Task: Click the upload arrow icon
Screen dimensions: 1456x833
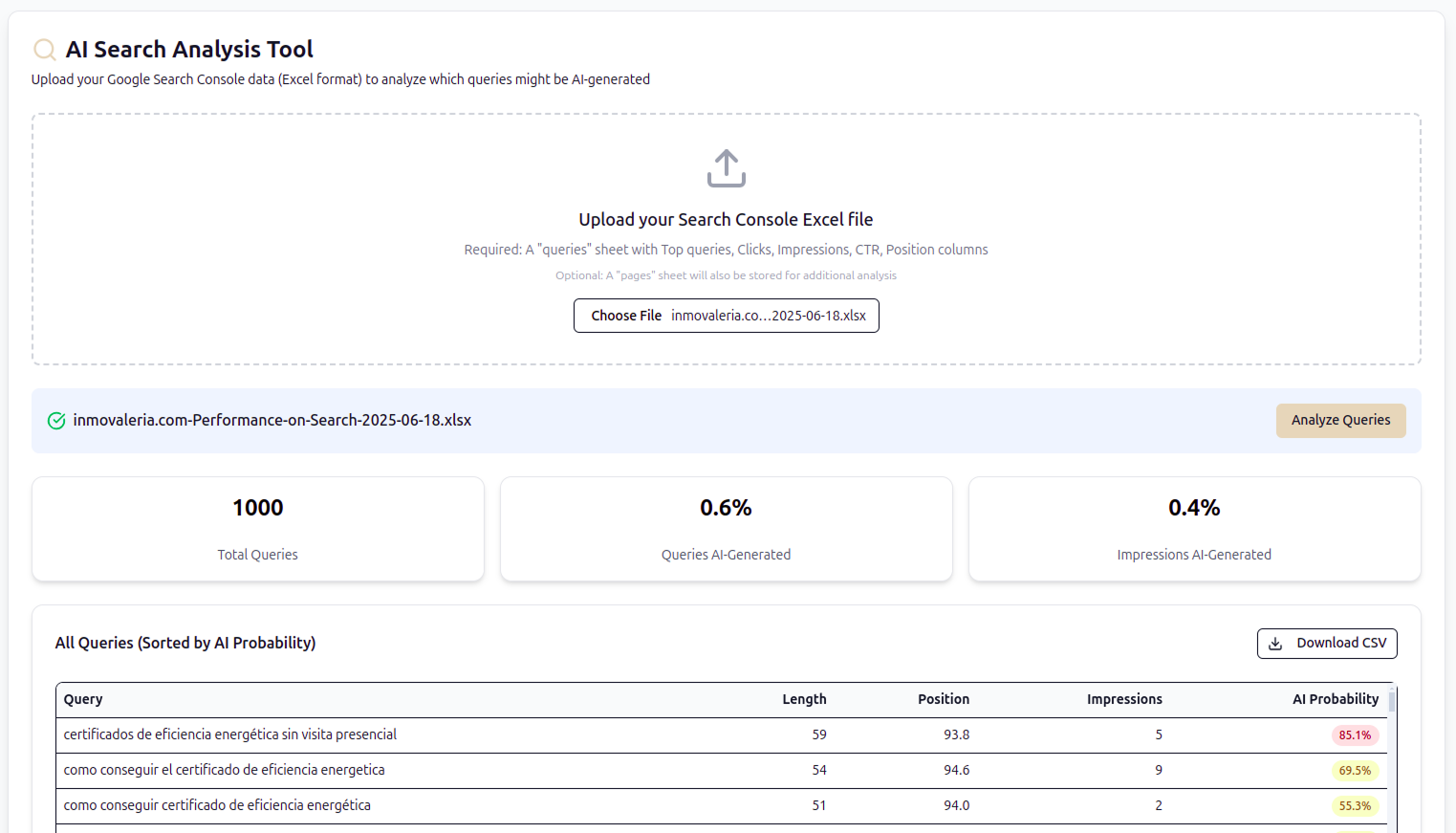Action: (727, 168)
